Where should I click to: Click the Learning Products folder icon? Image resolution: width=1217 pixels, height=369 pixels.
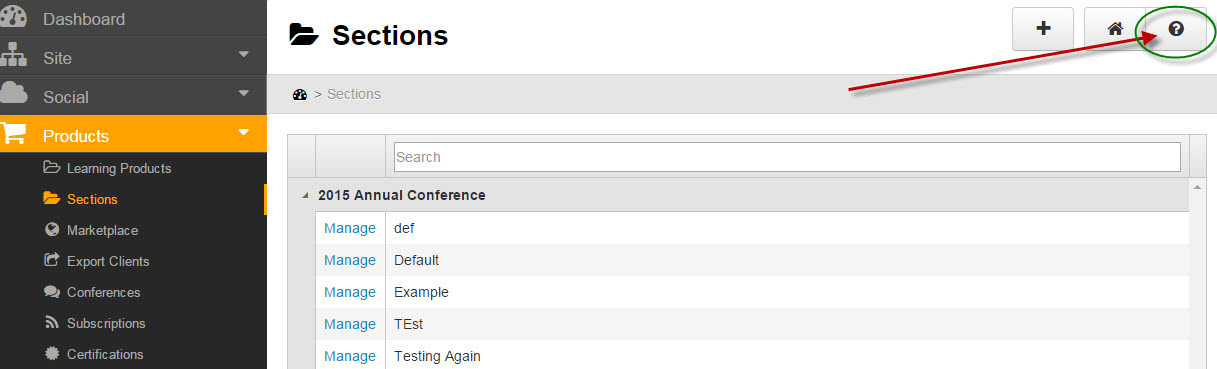tap(52, 168)
